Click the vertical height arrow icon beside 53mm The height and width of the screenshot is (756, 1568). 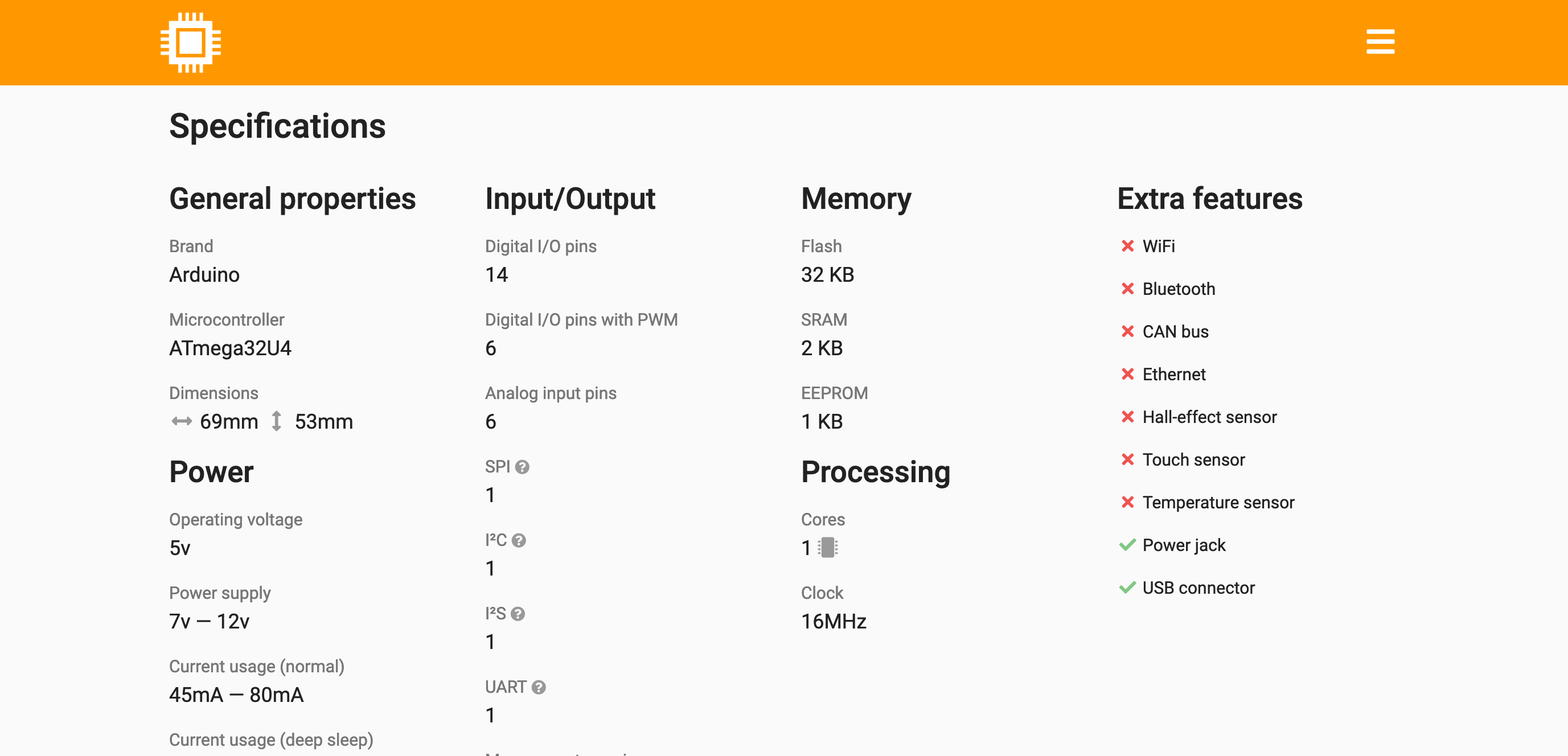coord(276,421)
